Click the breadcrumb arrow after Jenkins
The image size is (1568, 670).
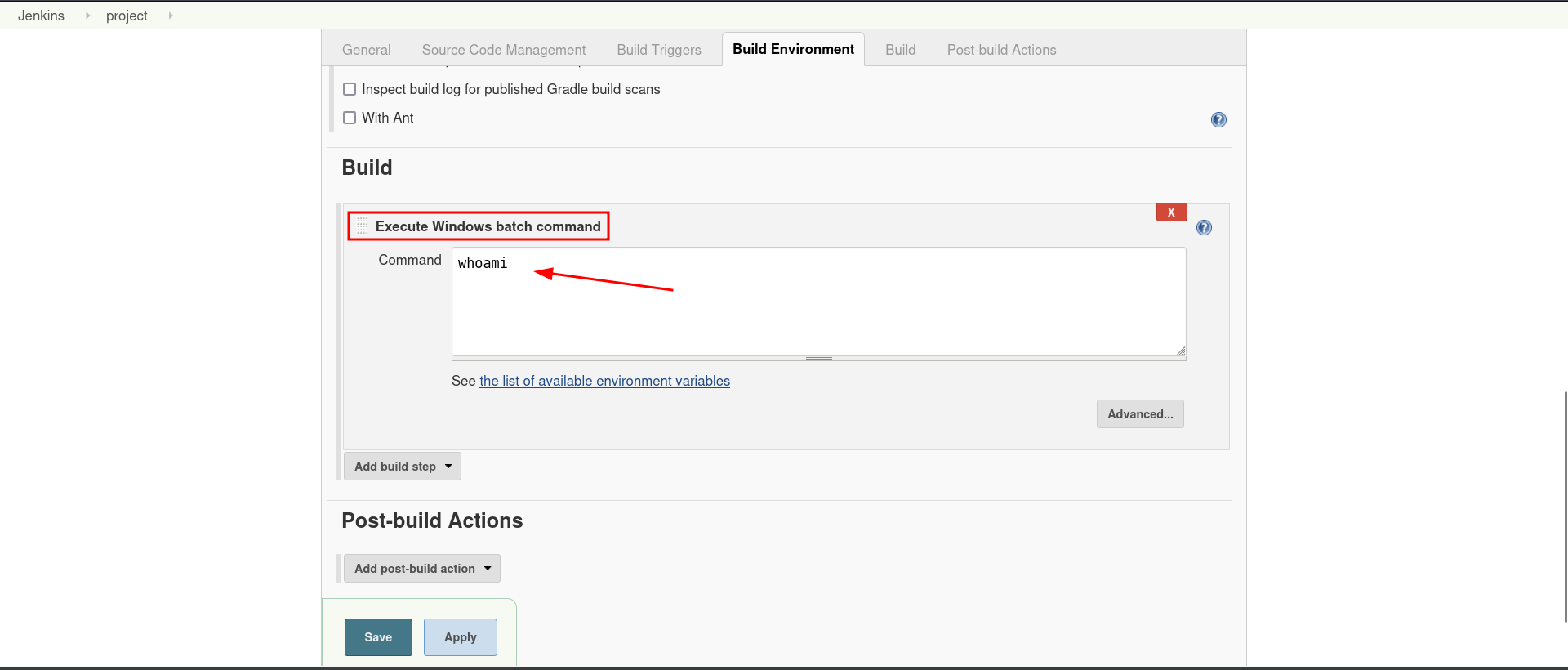pyautogui.click(x=87, y=16)
